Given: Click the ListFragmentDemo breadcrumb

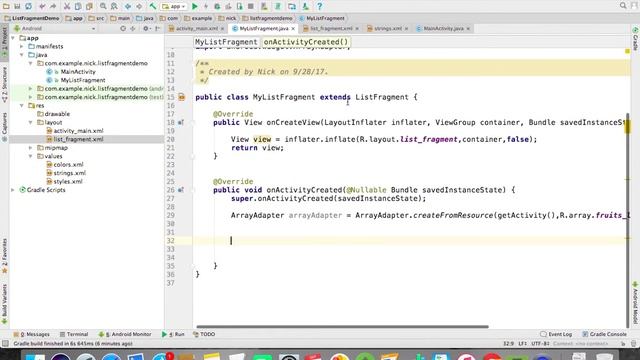Looking at the screenshot, I should [x=32, y=18].
